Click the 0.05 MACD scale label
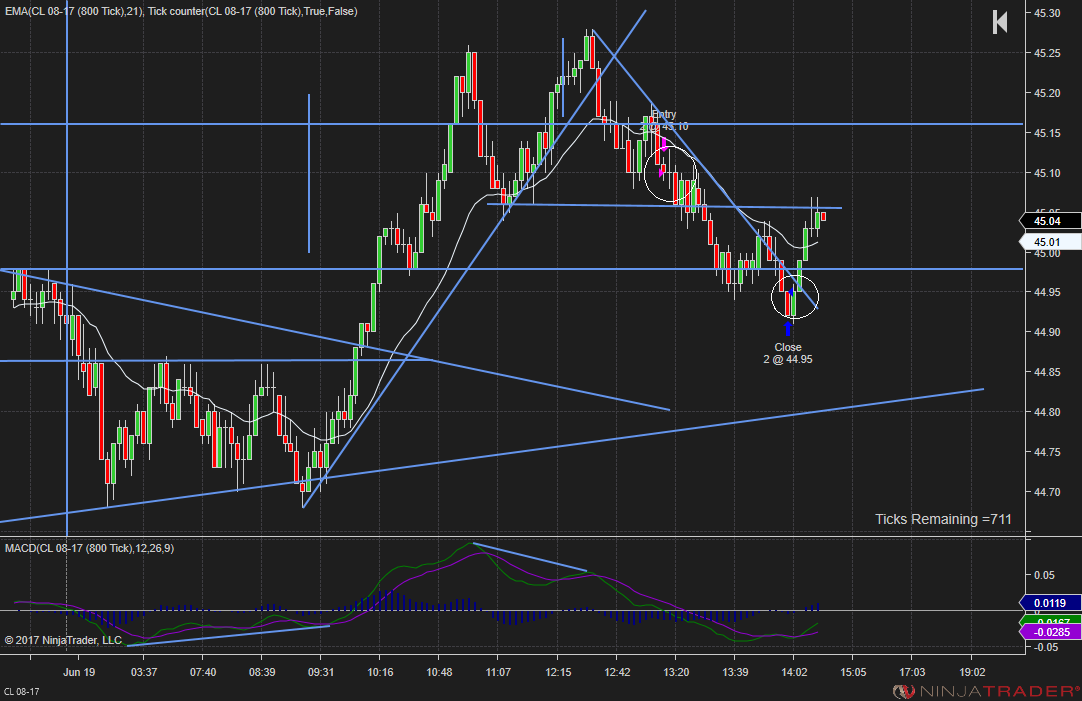 [1044, 575]
